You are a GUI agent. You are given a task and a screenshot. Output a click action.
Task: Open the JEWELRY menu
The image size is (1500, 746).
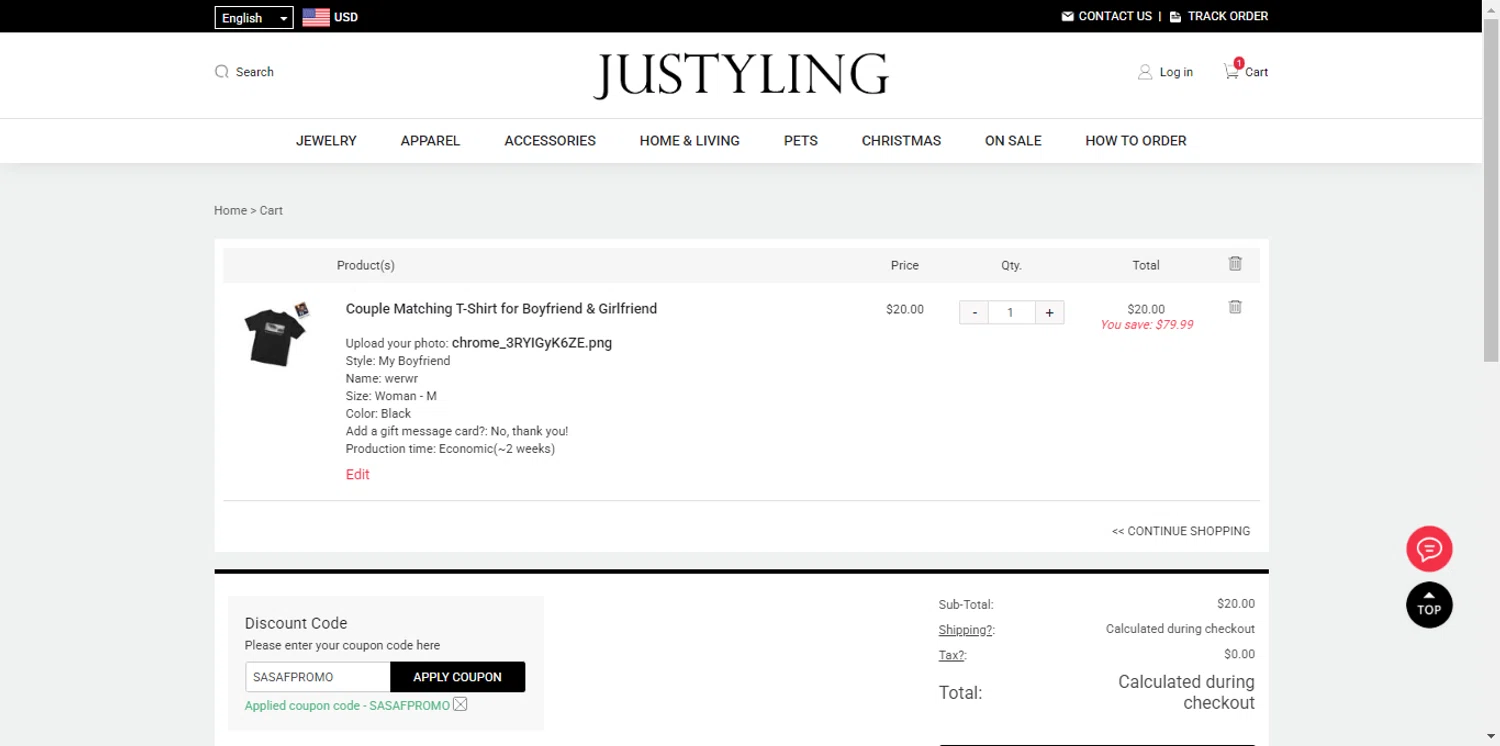[x=326, y=141]
